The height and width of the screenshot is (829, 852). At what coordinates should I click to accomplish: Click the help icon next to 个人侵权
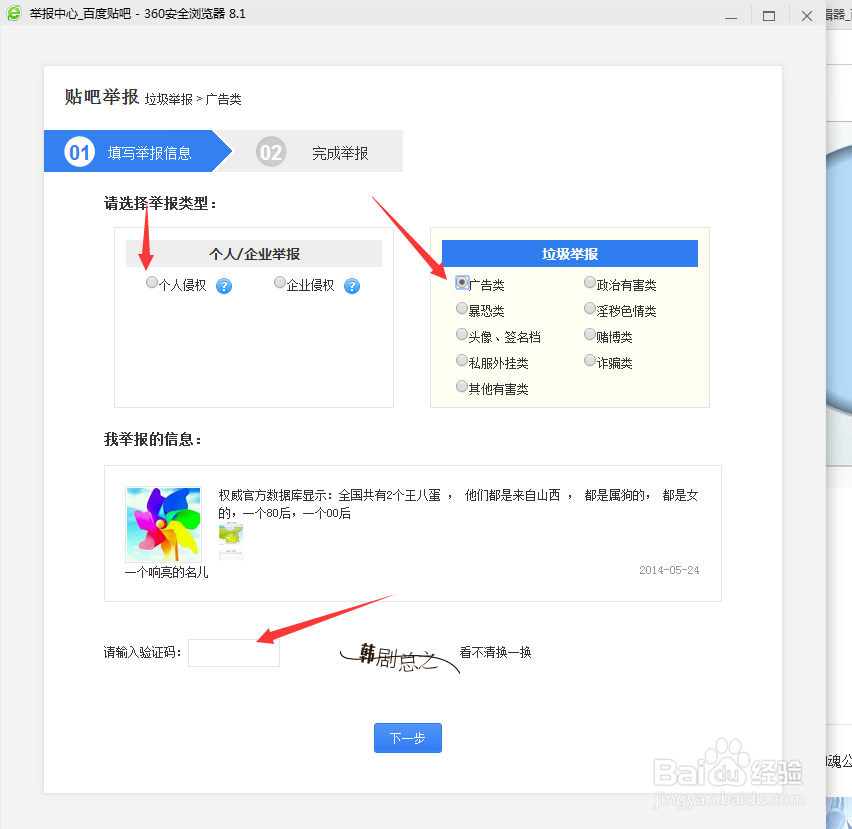click(x=224, y=286)
